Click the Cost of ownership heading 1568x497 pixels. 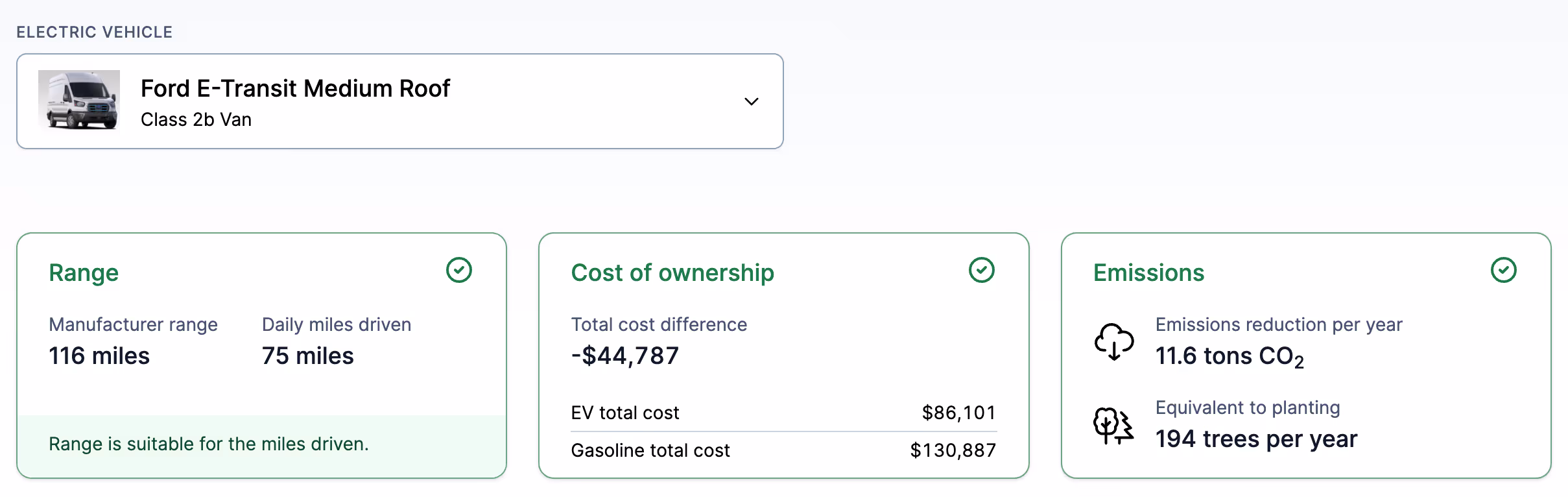pos(672,273)
